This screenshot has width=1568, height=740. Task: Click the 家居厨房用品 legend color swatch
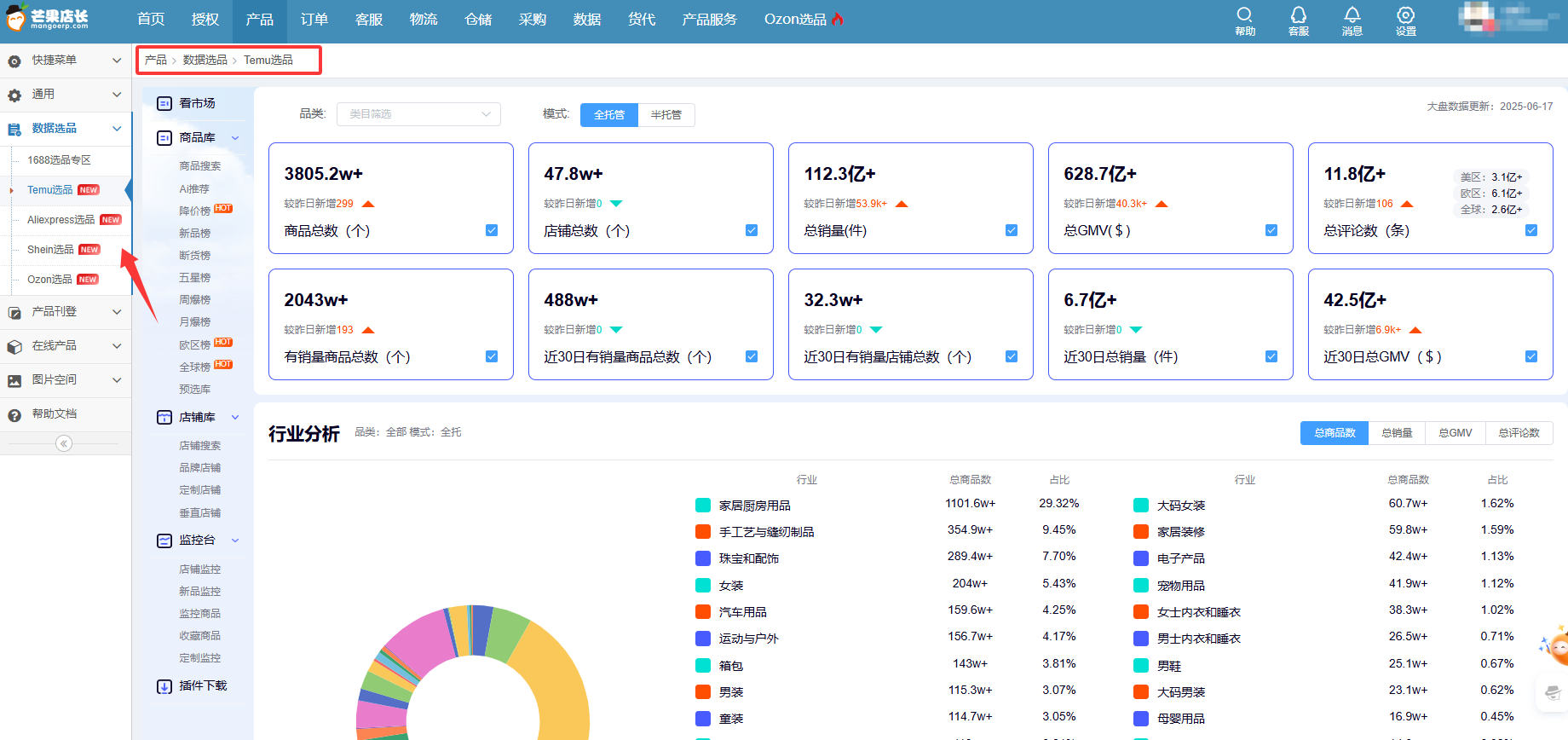(x=703, y=506)
